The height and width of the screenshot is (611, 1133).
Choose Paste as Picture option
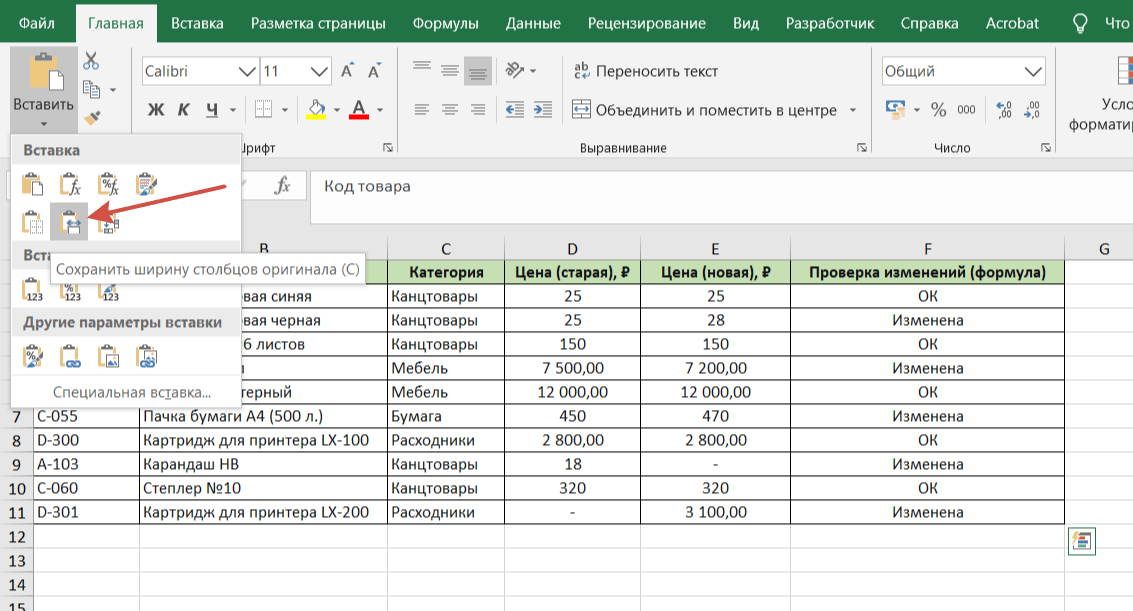[x=108, y=356]
